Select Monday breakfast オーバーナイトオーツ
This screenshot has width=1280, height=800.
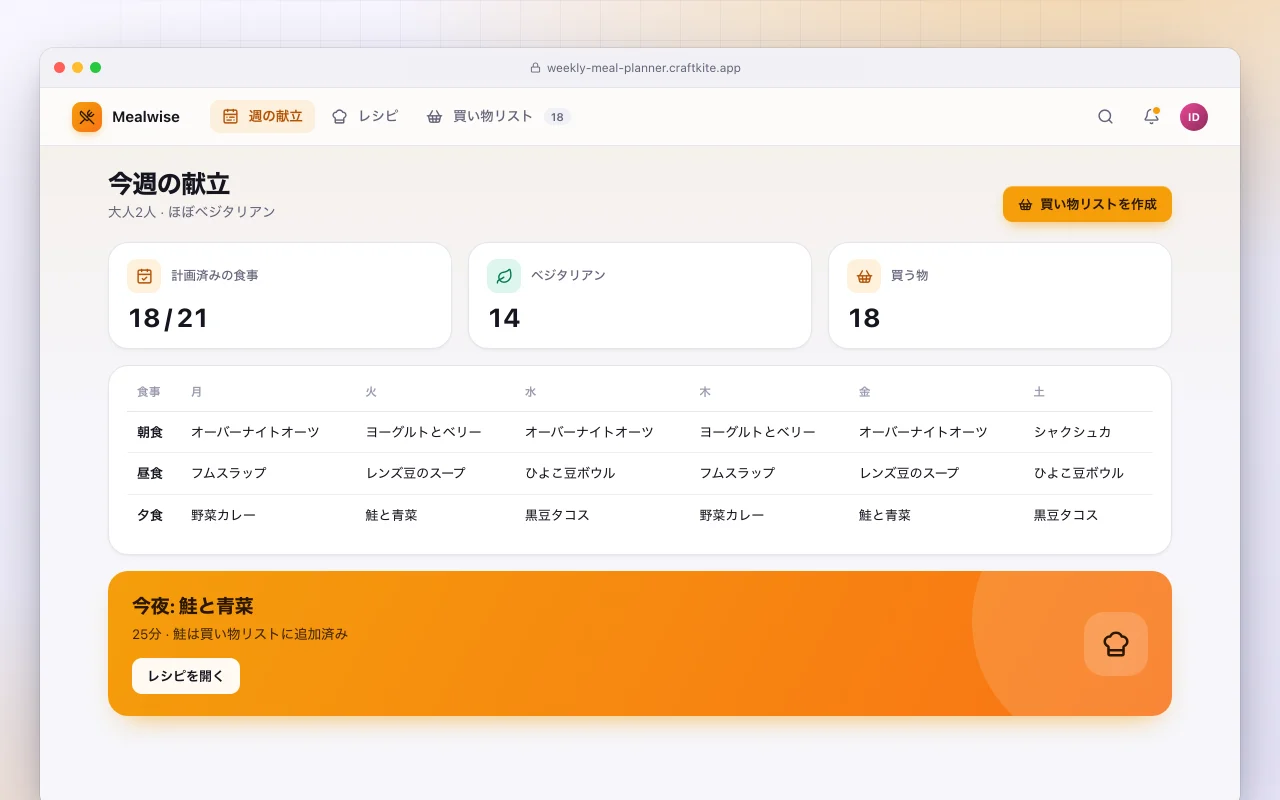click(255, 432)
